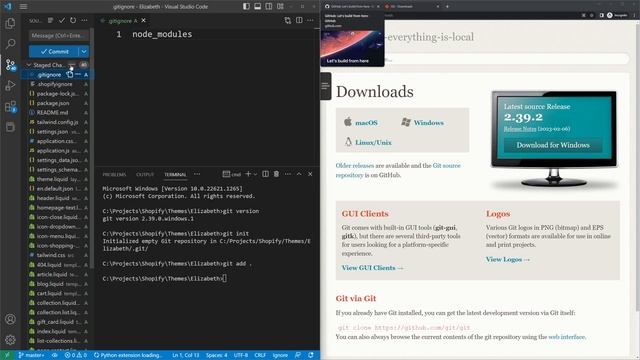
Task: Click the commit Message input field
Action: (59, 36)
